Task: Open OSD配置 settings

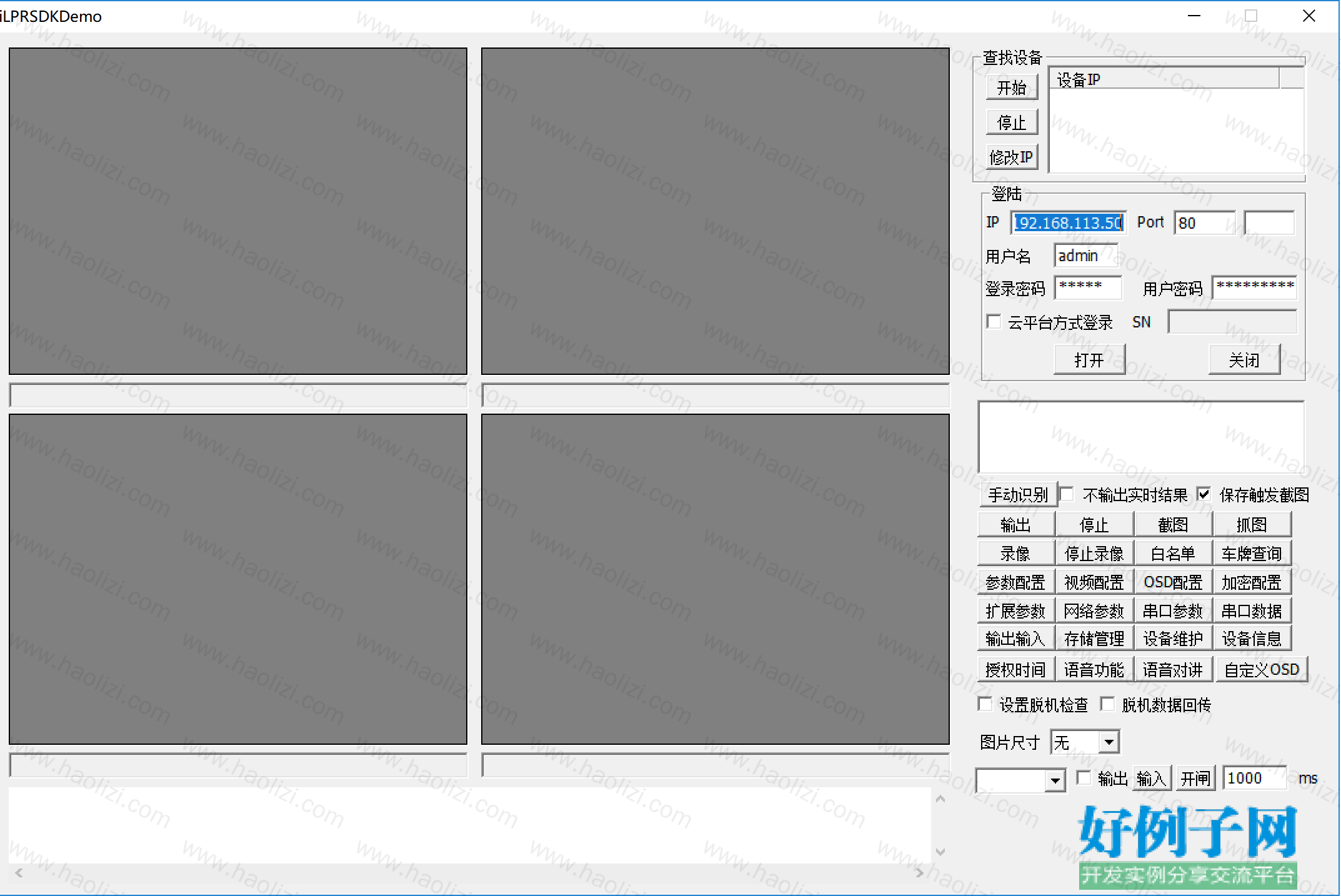Action: pyautogui.click(x=1174, y=582)
